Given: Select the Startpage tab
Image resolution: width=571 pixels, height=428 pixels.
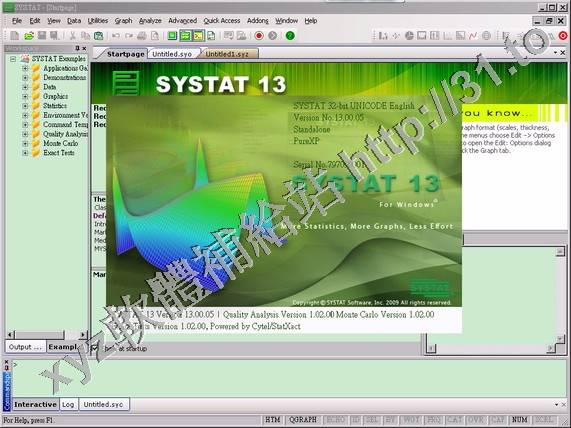Looking at the screenshot, I should 125,54.
